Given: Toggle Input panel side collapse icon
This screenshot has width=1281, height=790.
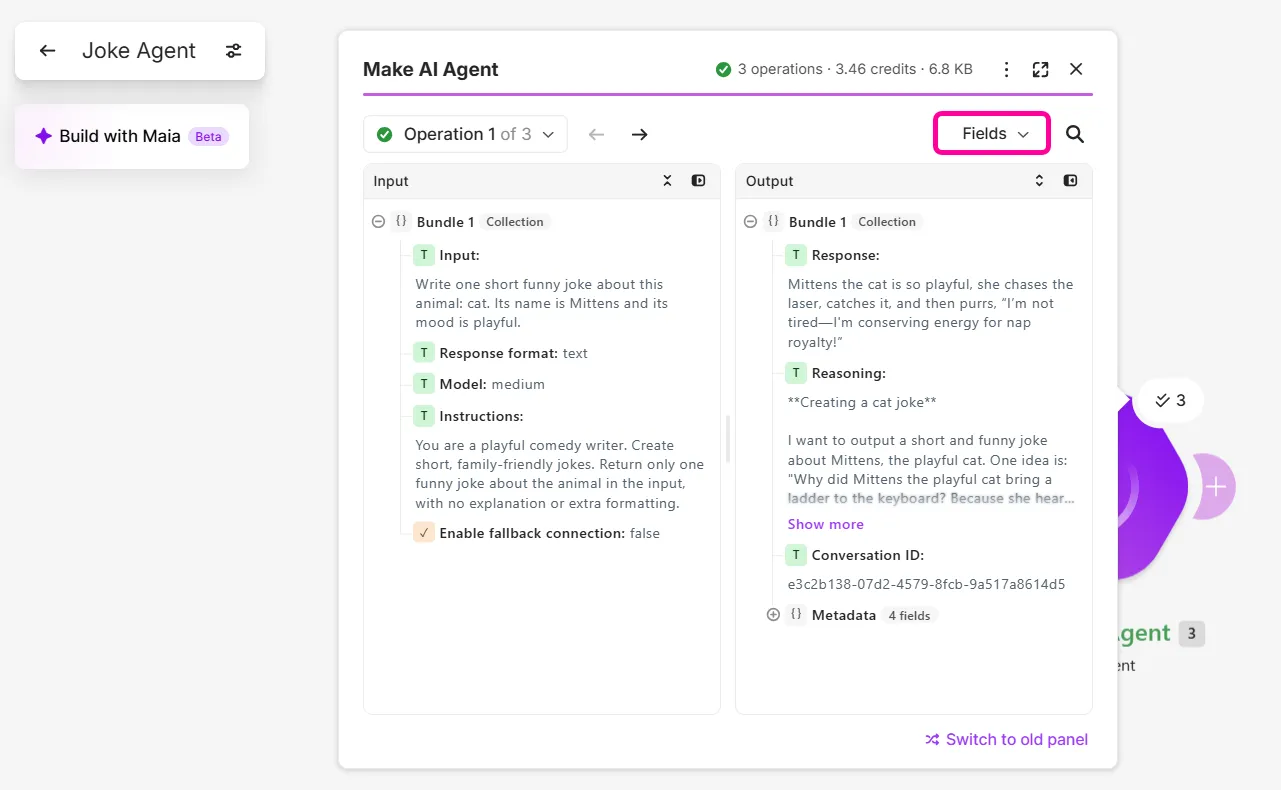Looking at the screenshot, I should (699, 181).
